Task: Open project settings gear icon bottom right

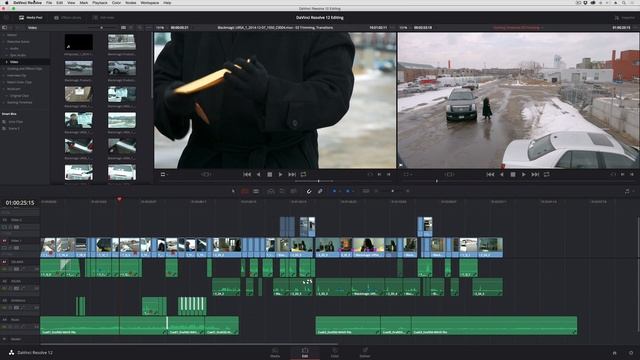Action: [x=631, y=353]
